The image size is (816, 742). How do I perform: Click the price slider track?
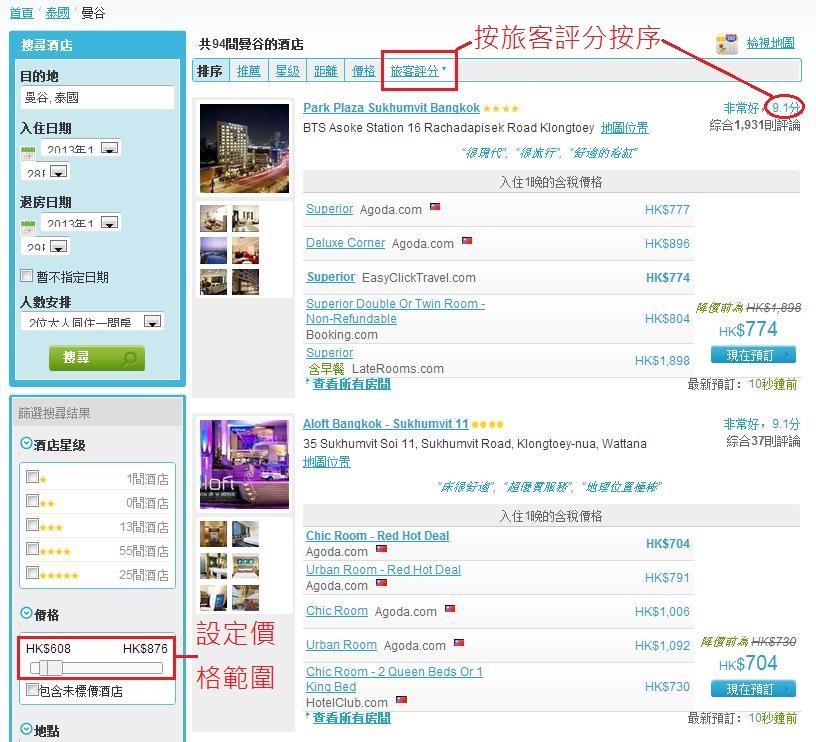tap(96, 668)
